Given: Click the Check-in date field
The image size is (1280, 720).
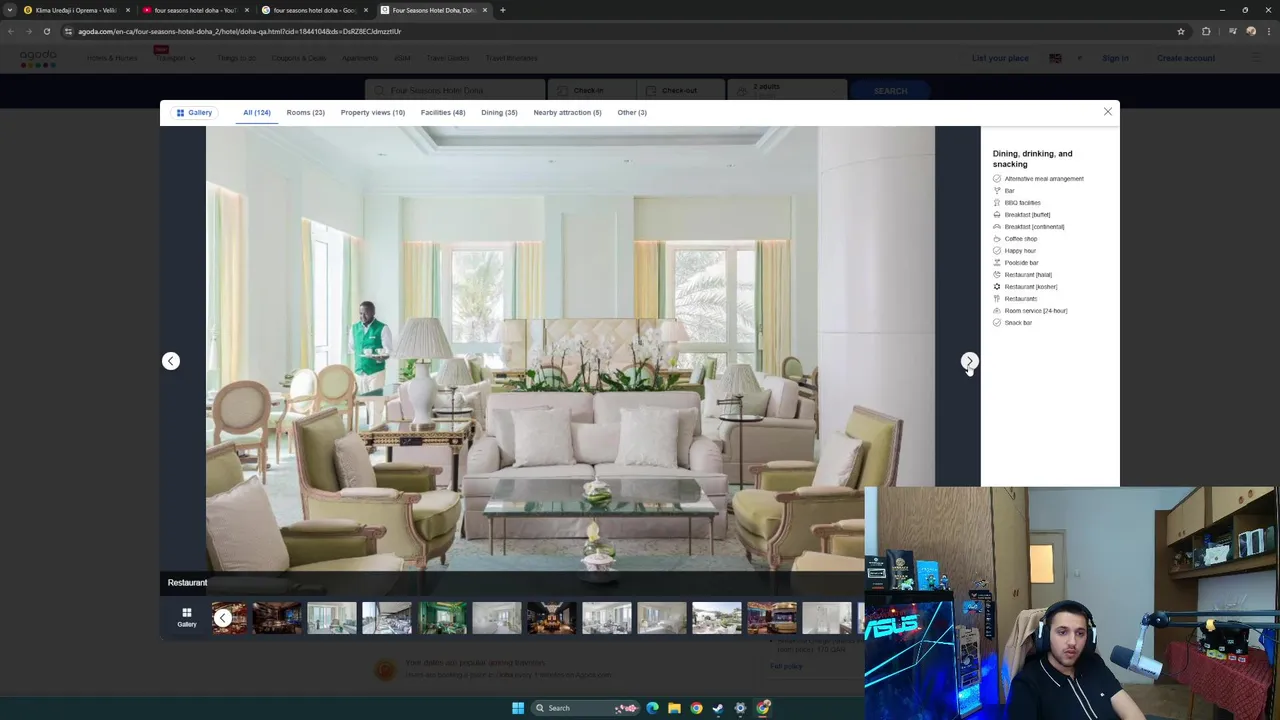Looking at the screenshot, I should (x=590, y=90).
